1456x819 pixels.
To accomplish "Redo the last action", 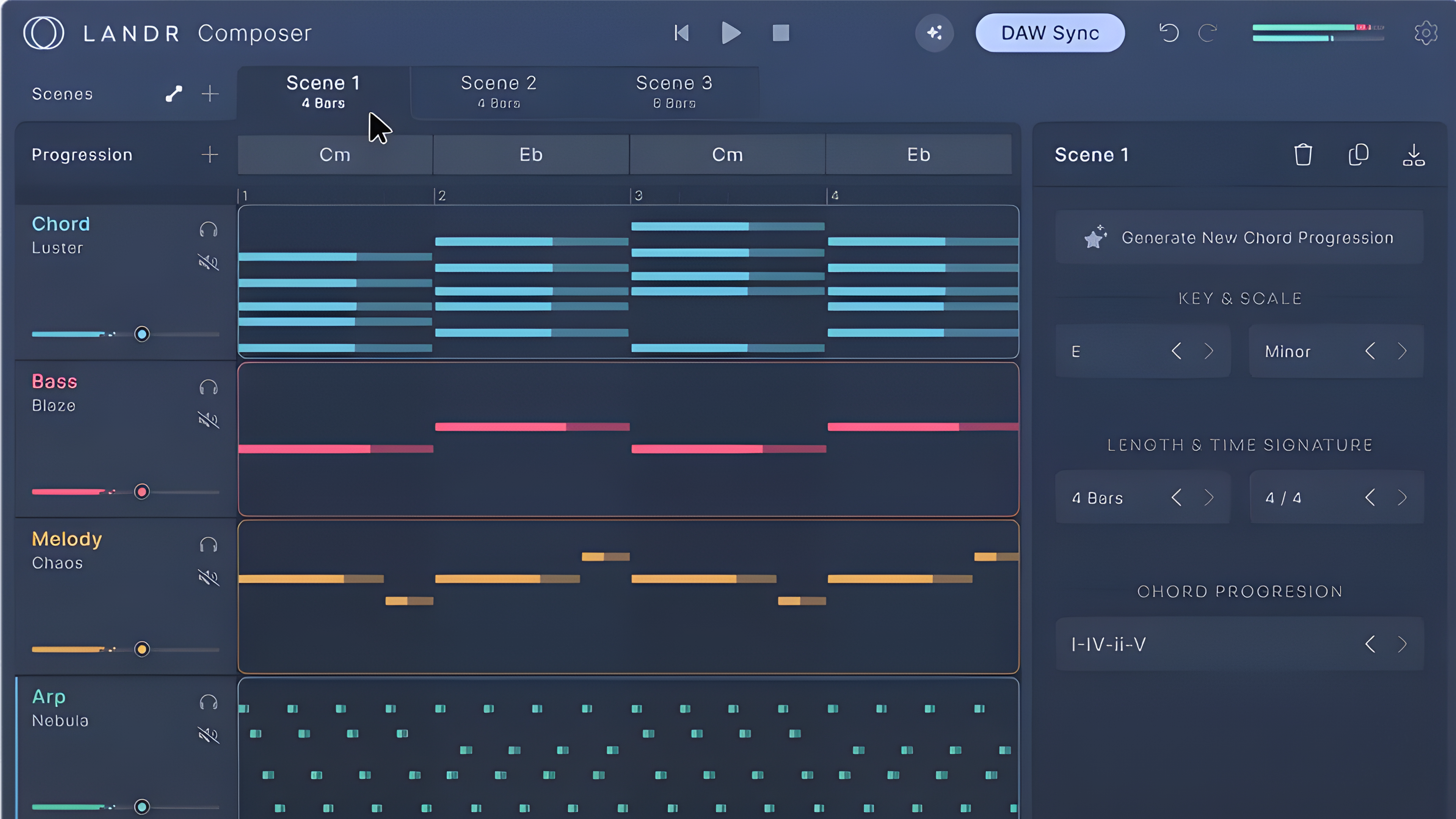I will pos(1207,33).
